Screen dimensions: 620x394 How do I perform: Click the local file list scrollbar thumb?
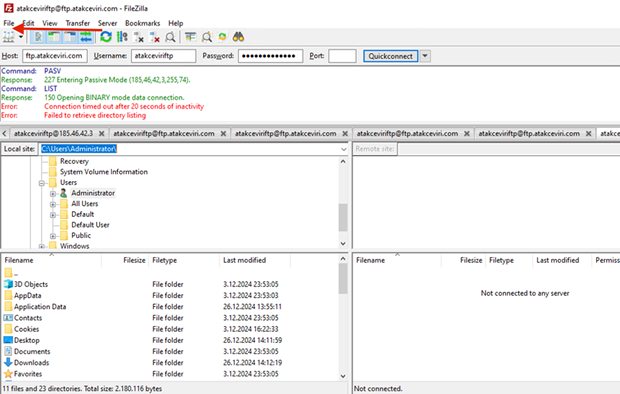point(343,279)
